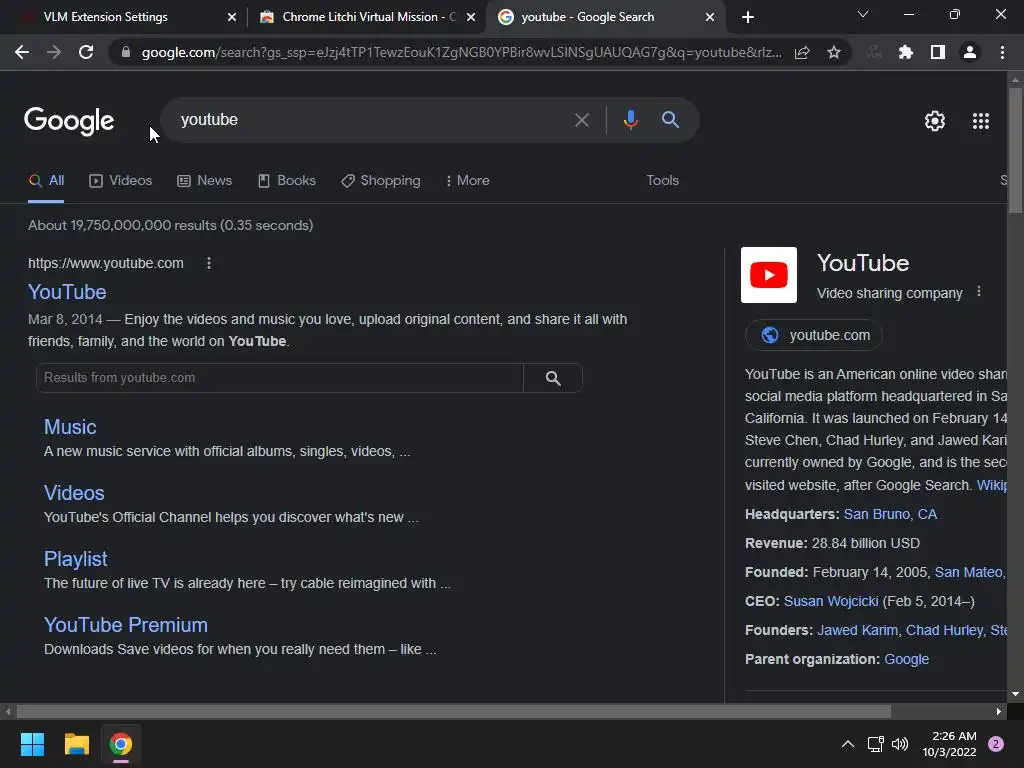The image size is (1024, 768).
Task: Open network status tray icon
Action: (x=875, y=744)
